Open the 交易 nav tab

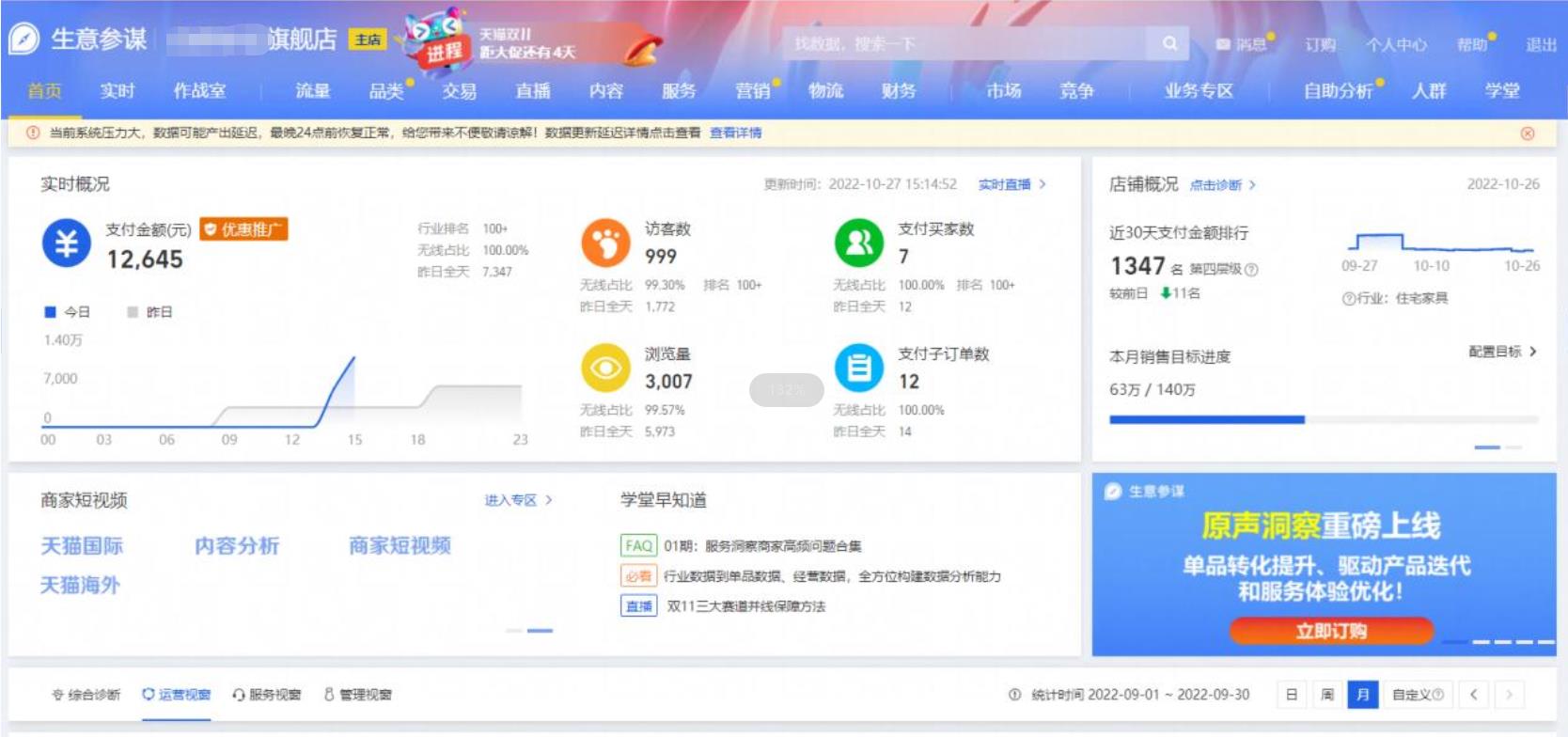pos(460,91)
